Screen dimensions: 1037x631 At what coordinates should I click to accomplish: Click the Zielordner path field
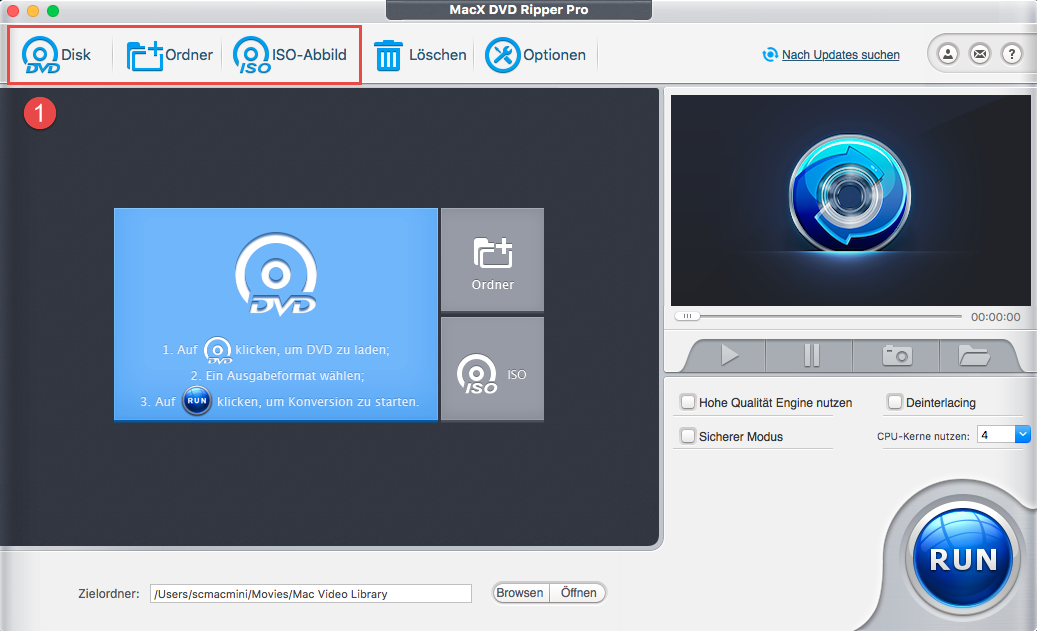pyautogui.click(x=311, y=593)
